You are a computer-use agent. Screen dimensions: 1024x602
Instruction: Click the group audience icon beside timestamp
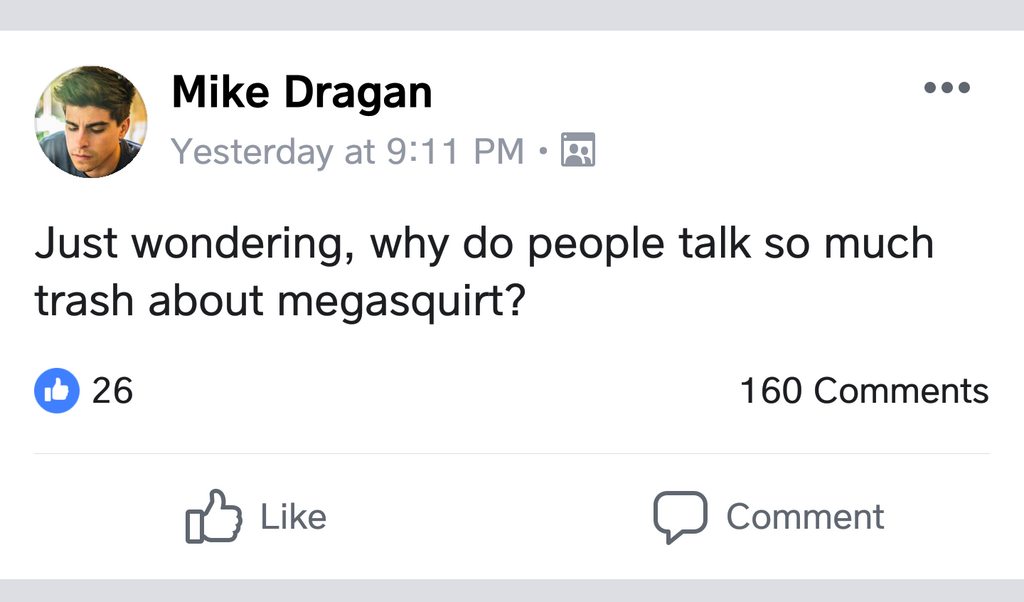(x=578, y=150)
